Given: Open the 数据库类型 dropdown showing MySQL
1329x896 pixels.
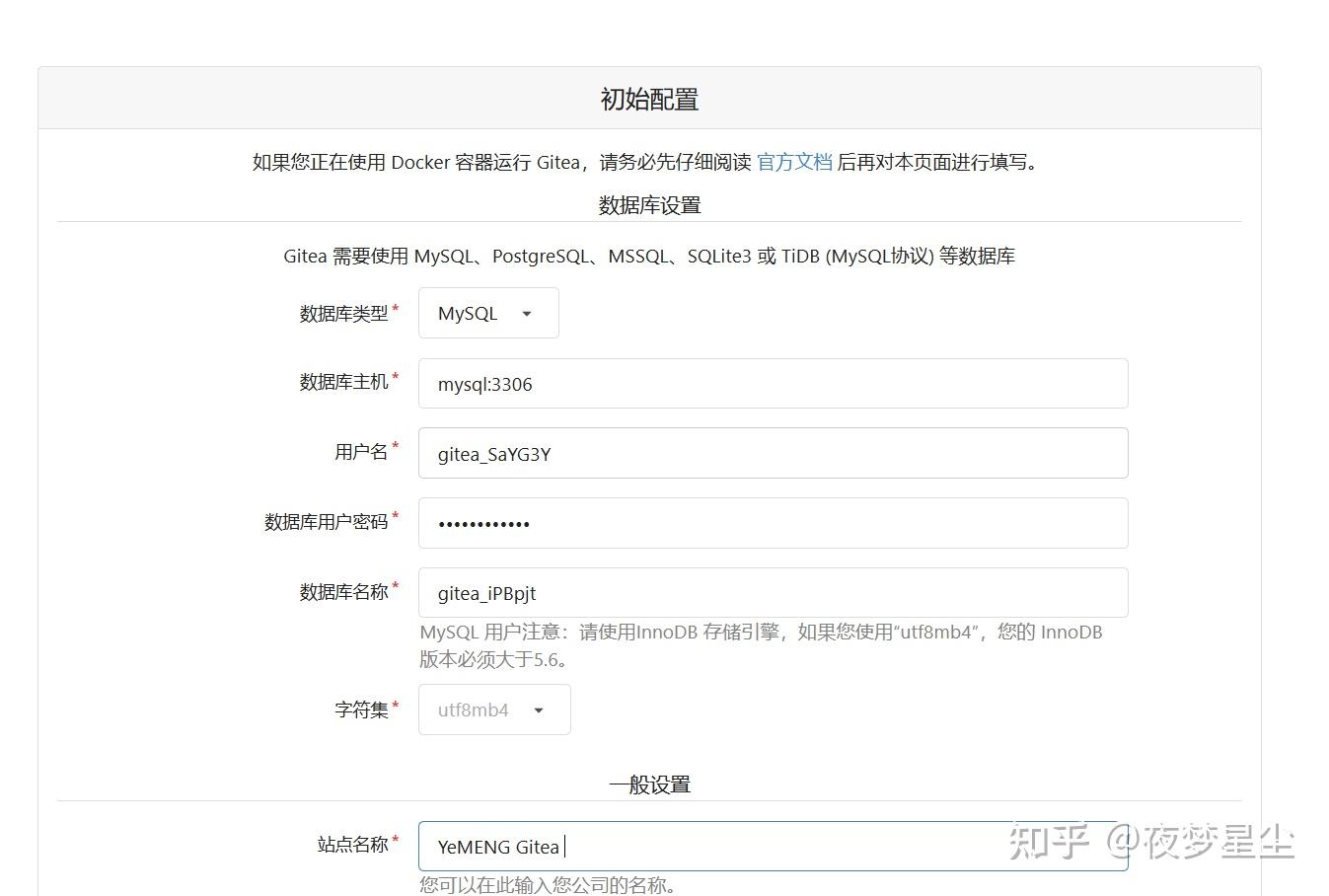Looking at the screenshot, I should tap(487, 312).
